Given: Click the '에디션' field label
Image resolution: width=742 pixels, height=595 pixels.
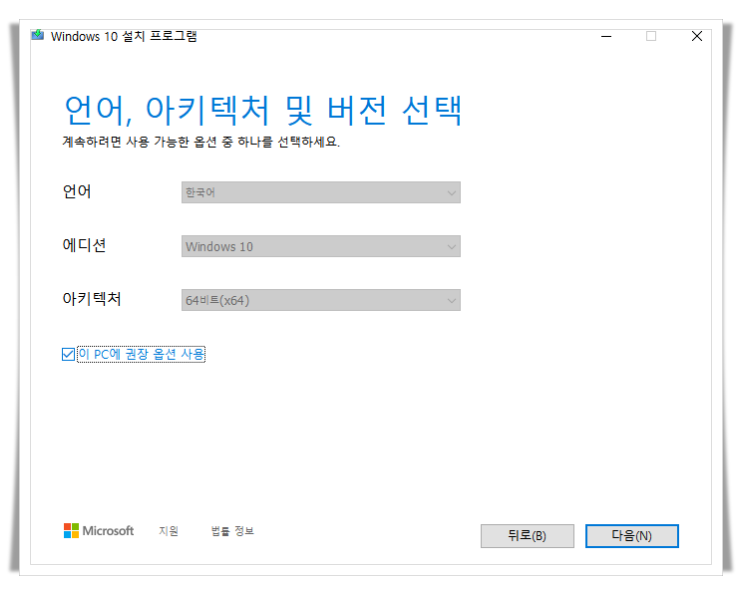Looking at the screenshot, I should point(84,245).
